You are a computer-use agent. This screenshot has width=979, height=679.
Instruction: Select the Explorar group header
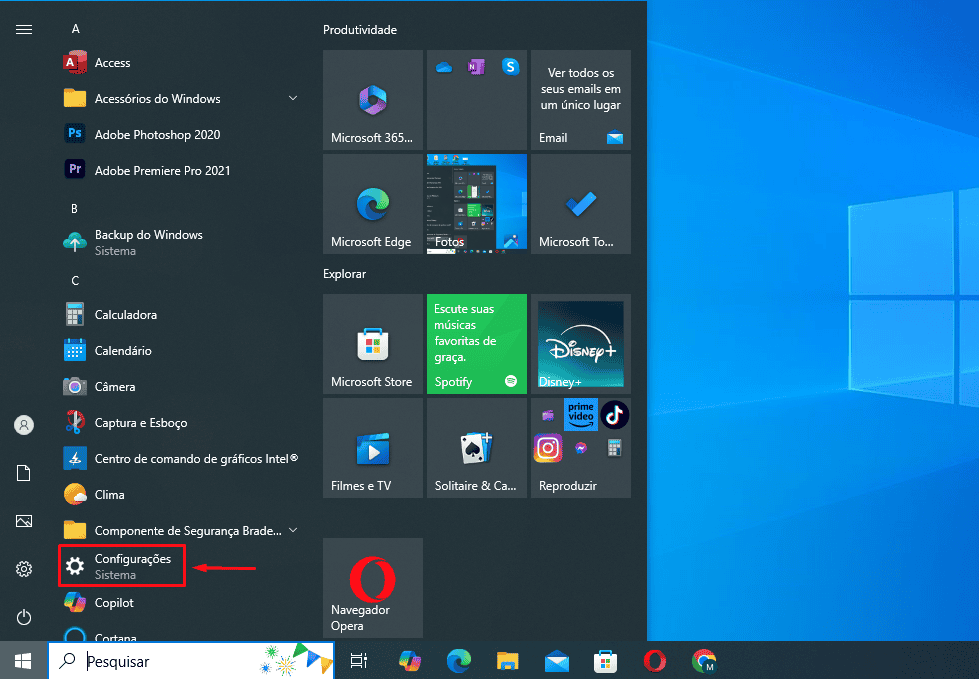click(344, 273)
